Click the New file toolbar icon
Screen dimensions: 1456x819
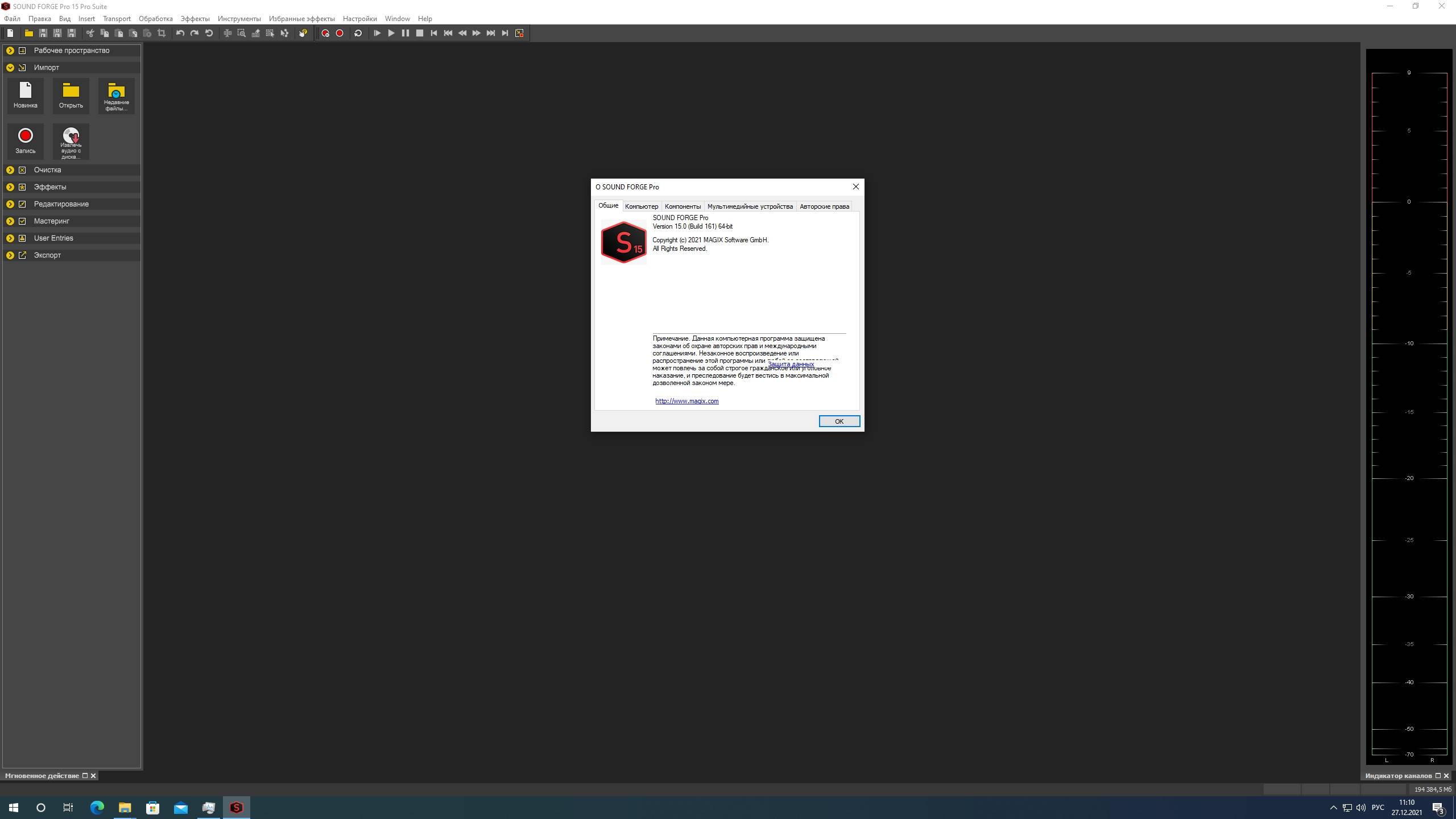click(x=10, y=33)
